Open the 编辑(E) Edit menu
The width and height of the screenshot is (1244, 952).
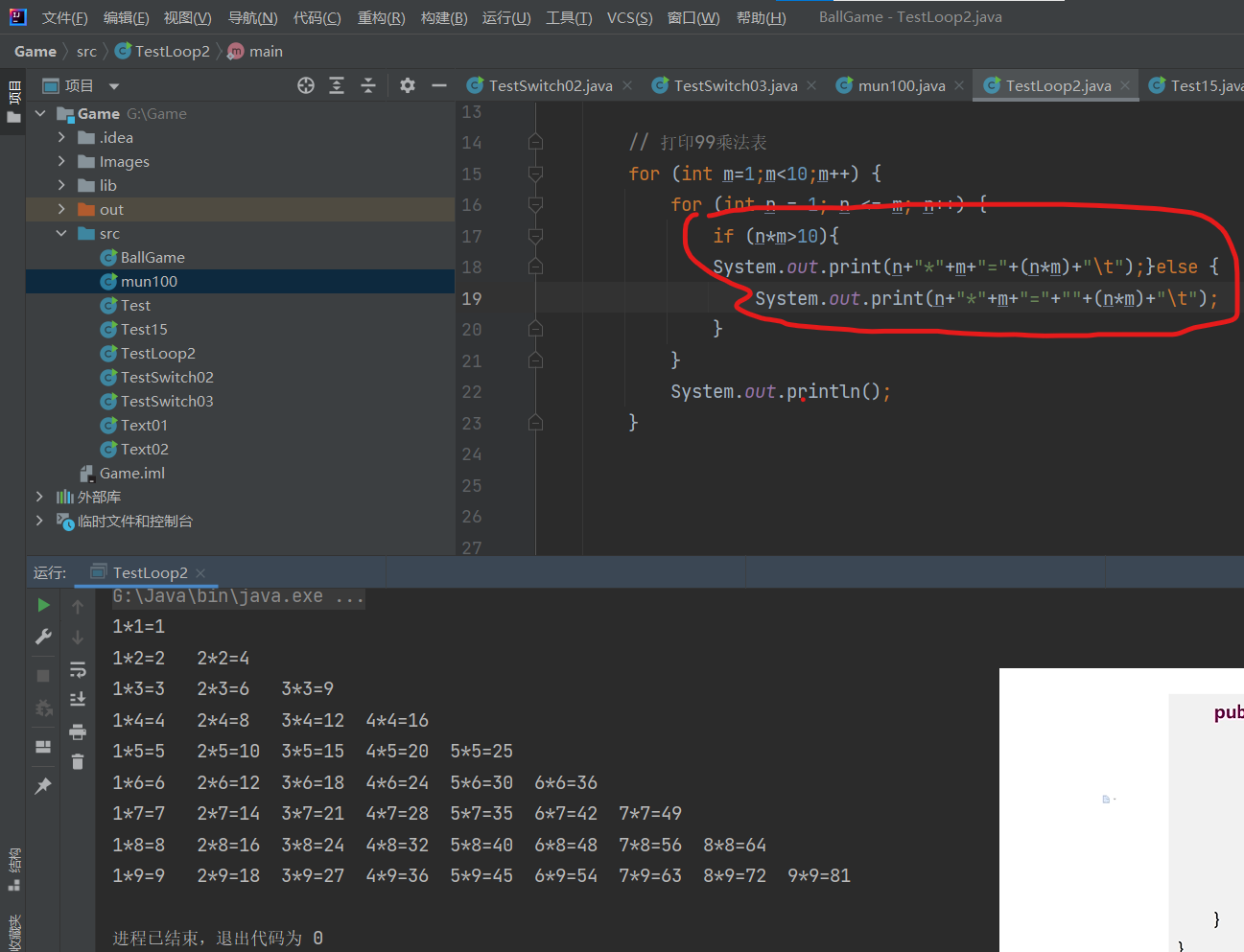point(126,17)
